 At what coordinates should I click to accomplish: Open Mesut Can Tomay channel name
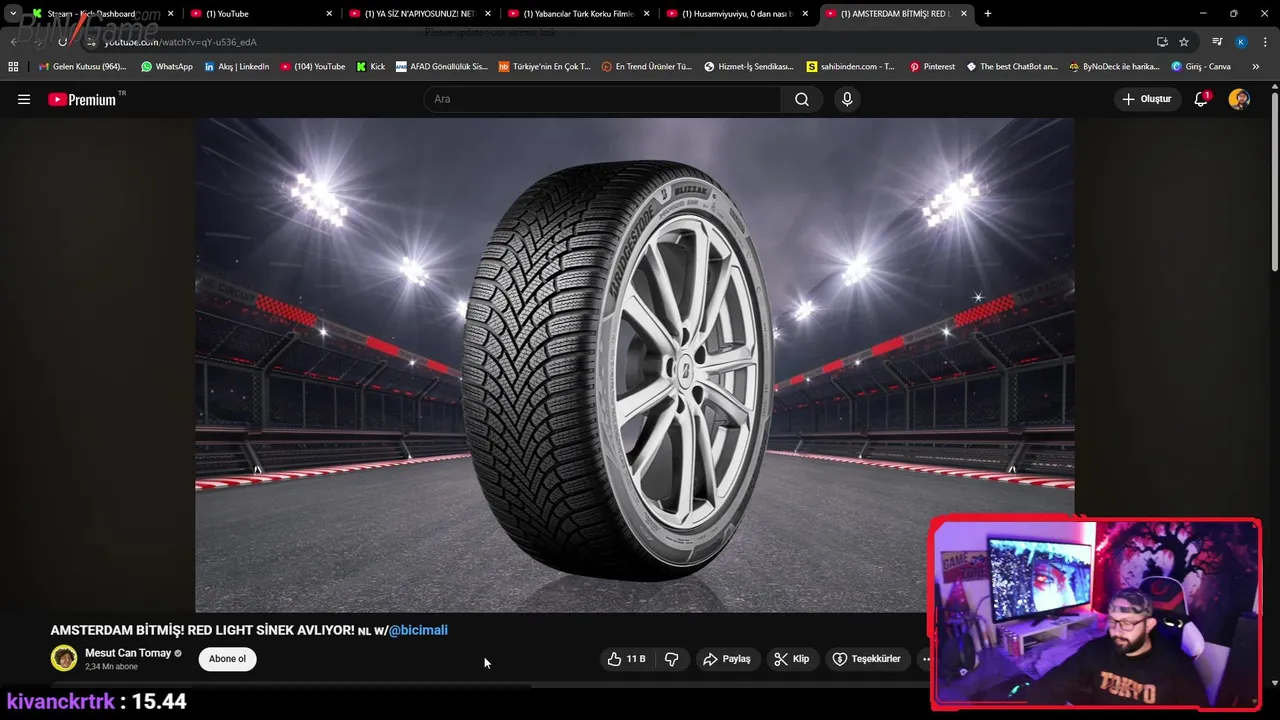click(x=128, y=653)
